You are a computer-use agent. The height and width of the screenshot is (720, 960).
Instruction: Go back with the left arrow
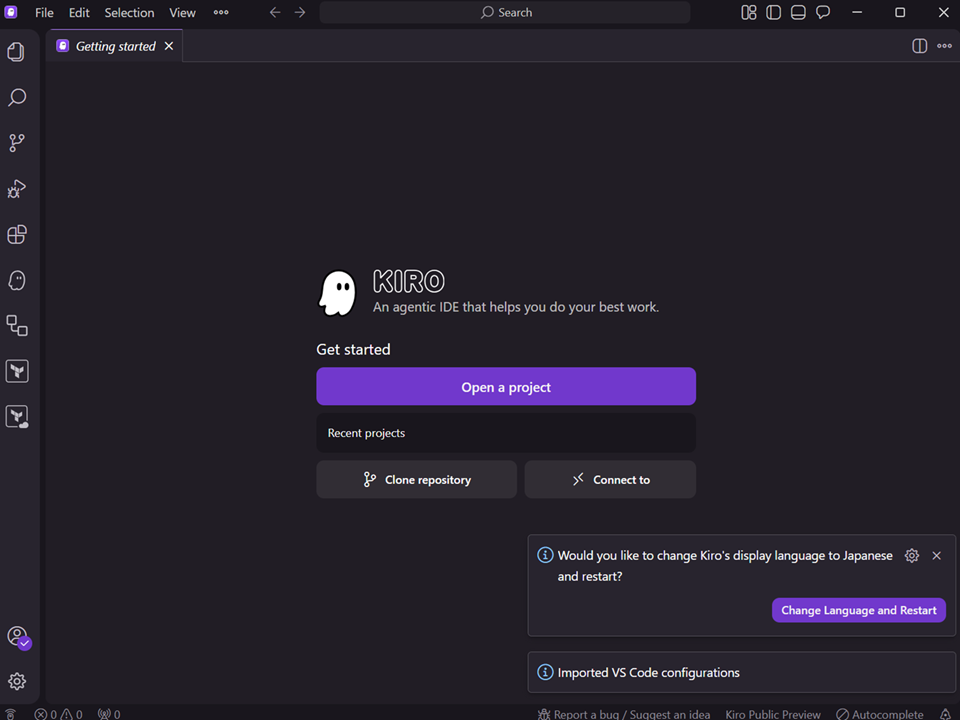(275, 12)
